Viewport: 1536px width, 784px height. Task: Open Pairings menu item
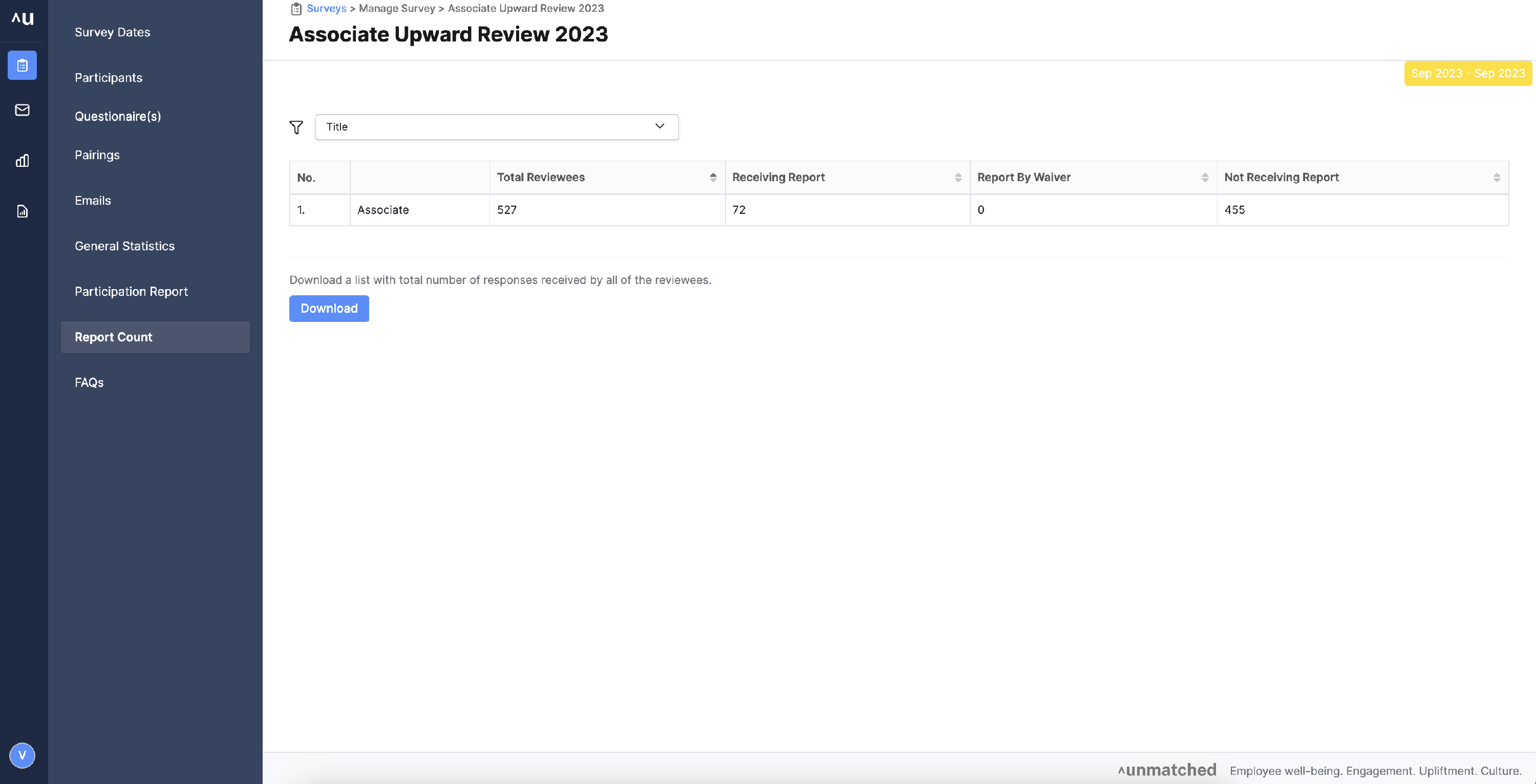coord(97,155)
